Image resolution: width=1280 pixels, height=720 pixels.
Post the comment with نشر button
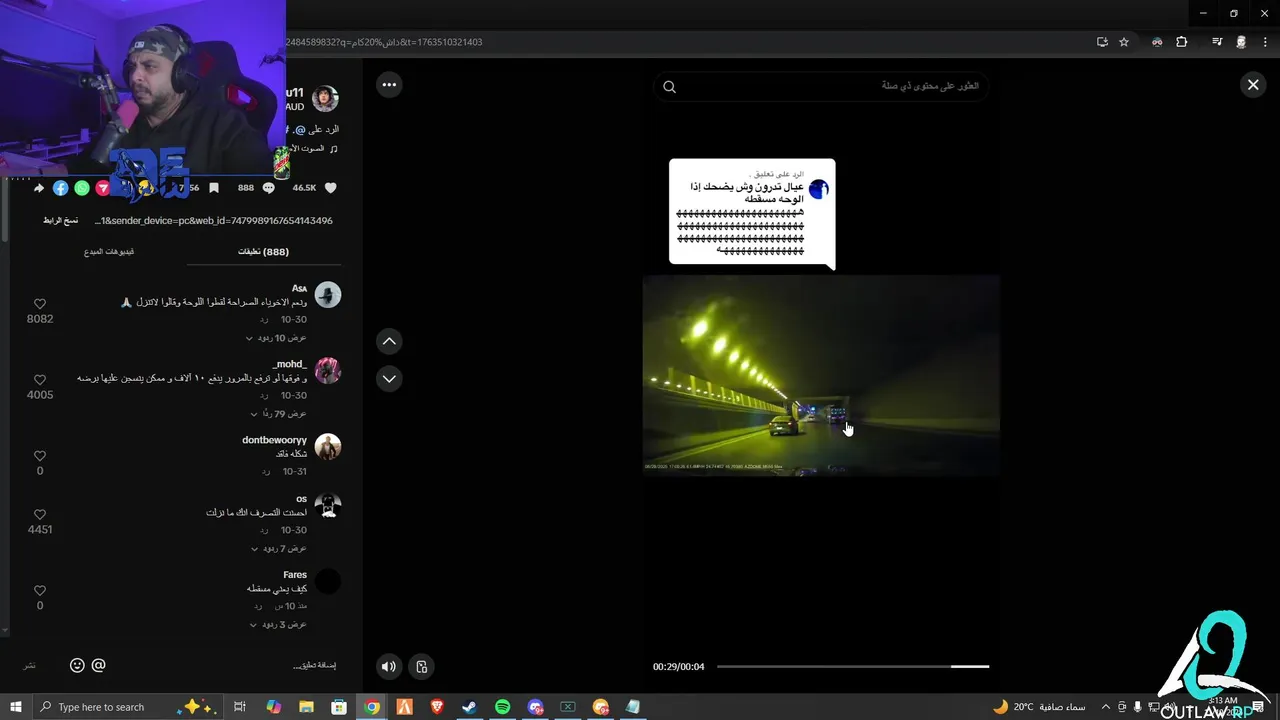tap(30, 665)
